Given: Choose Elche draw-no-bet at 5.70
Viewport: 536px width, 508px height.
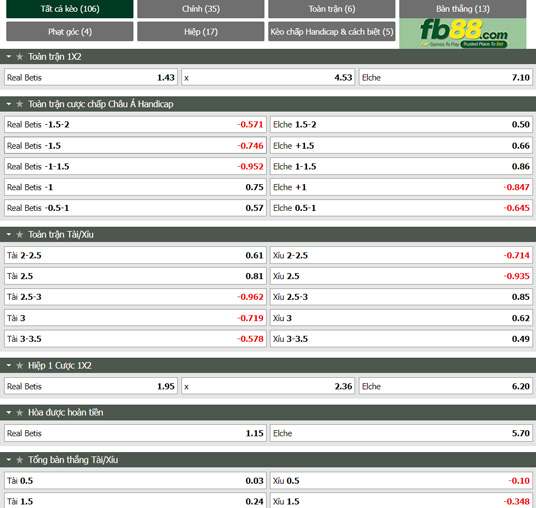Looking at the screenshot, I should pyautogui.click(x=401, y=433).
